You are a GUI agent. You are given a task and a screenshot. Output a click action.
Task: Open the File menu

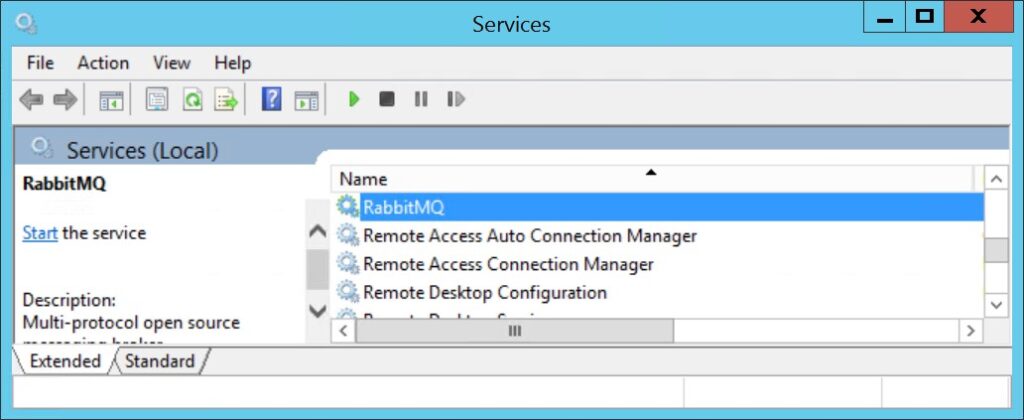pos(40,63)
